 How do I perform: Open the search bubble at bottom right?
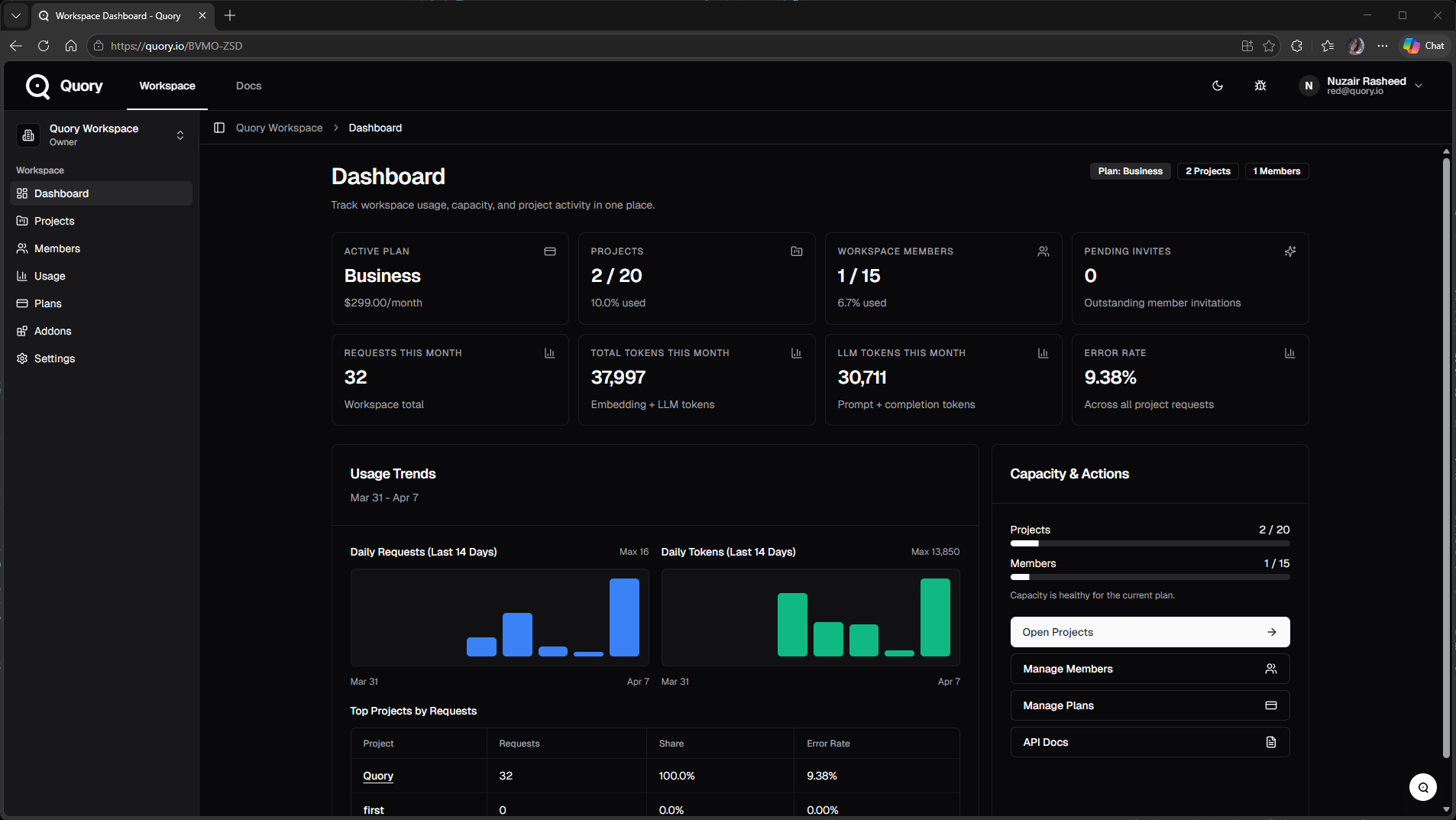tap(1422, 787)
